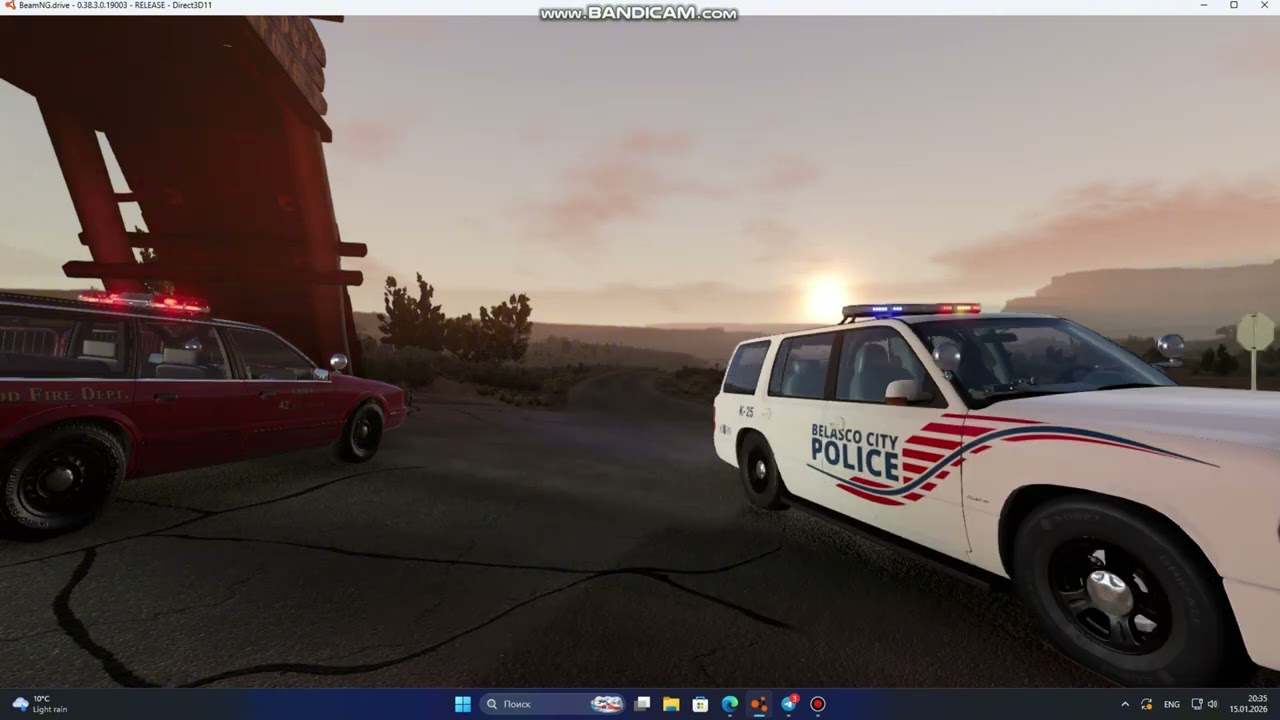
Task: Open Bandicam recorder from the taskbar
Action: point(818,704)
